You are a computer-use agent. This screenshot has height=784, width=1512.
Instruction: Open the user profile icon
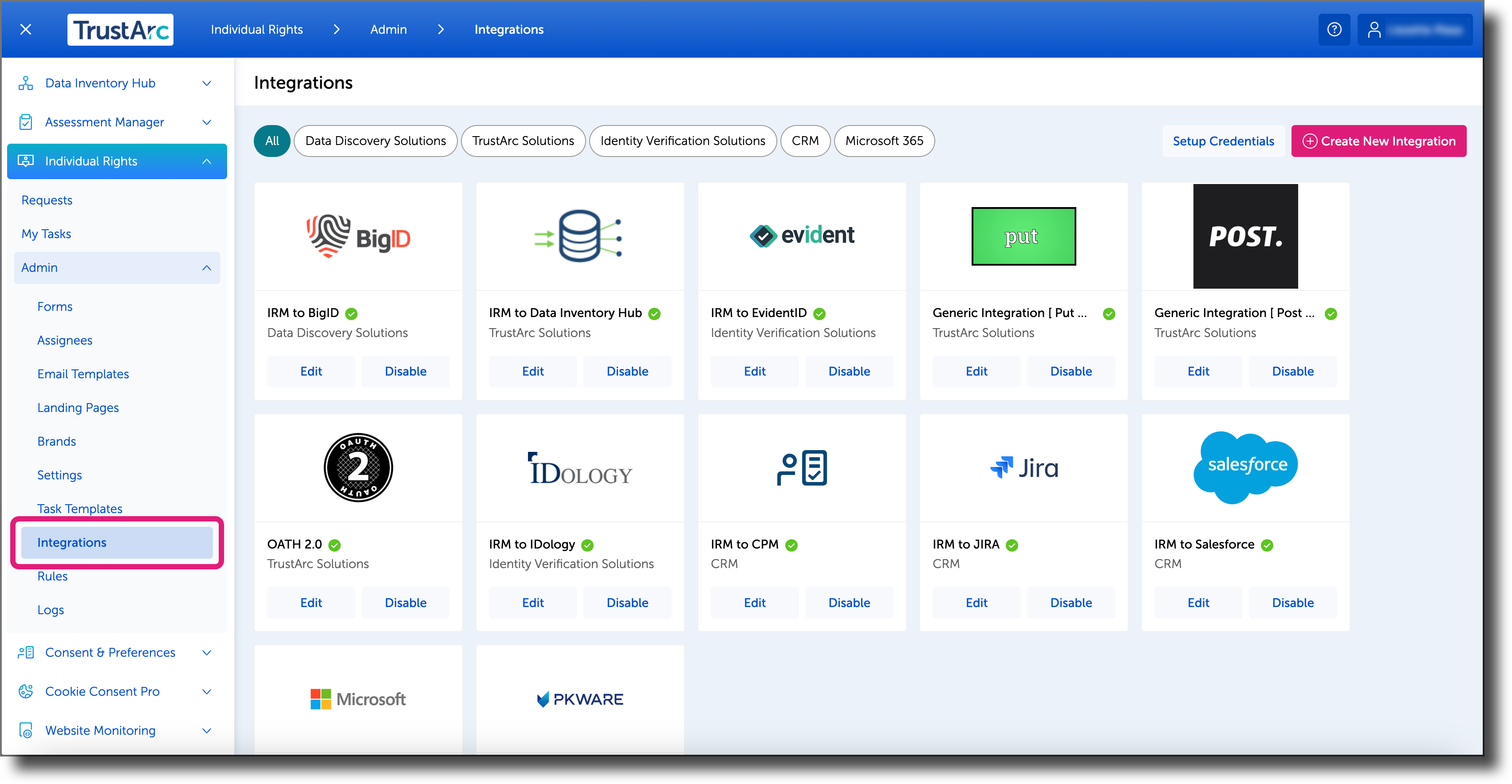tap(1374, 29)
